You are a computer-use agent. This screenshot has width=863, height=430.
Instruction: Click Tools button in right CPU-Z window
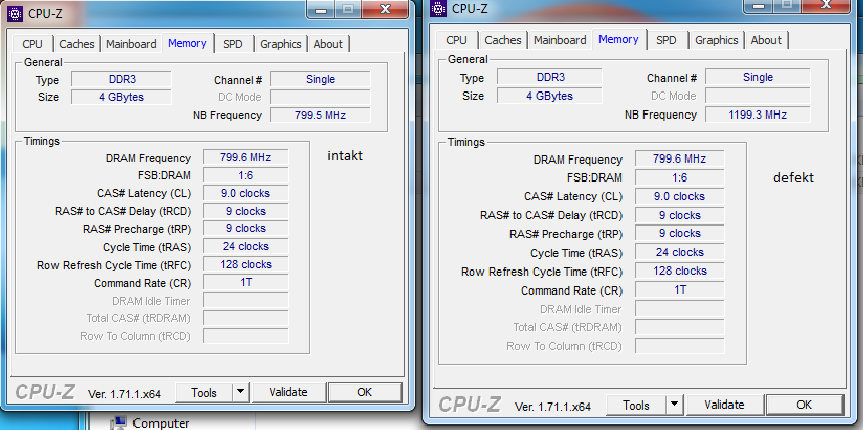point(637,405)
